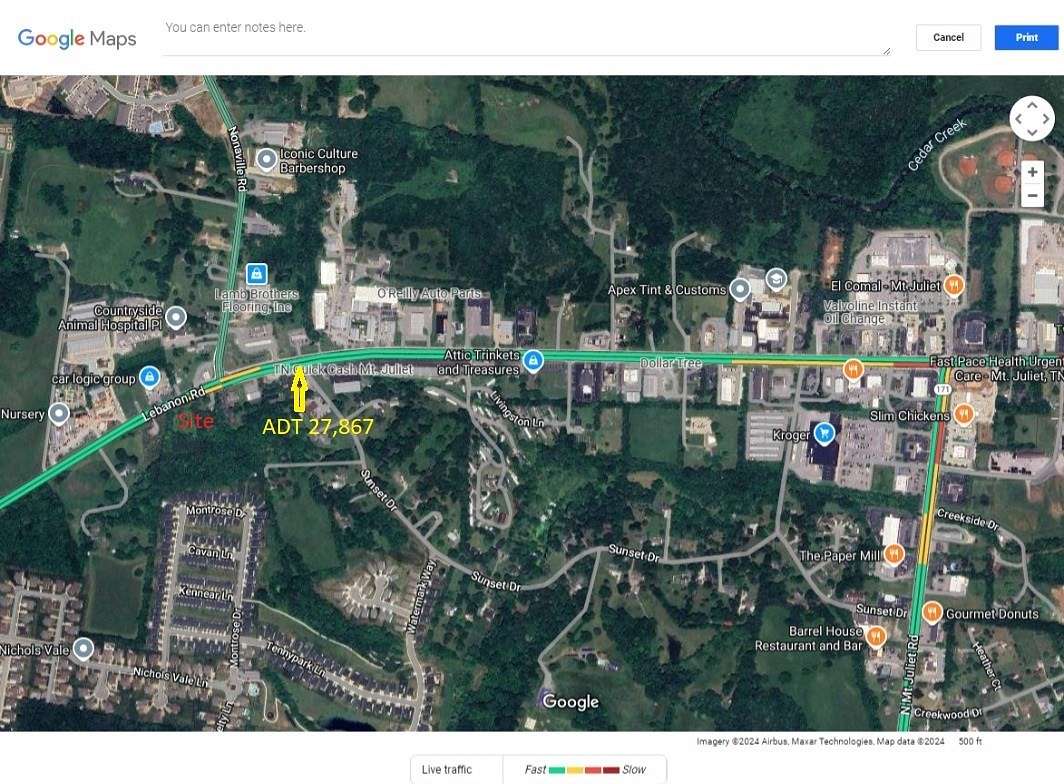Click the Print button

click(x=1026, y=37)
